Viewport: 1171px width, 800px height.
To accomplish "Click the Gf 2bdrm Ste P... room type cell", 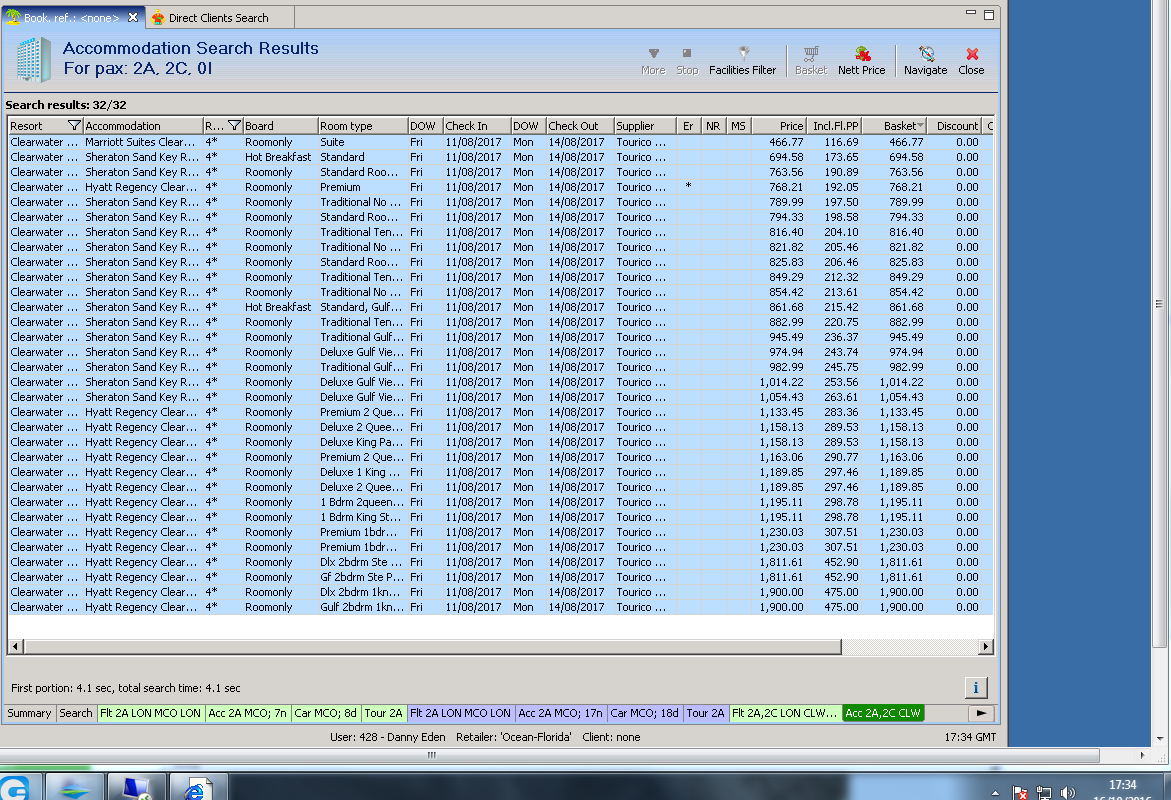I will pos(361,577).
